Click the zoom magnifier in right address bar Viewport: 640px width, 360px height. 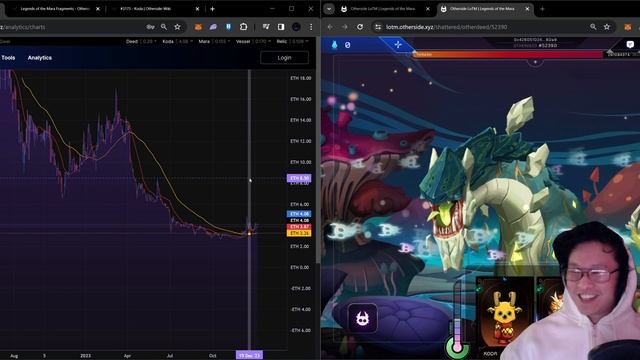pyautogui.click(x=593, y=27)
